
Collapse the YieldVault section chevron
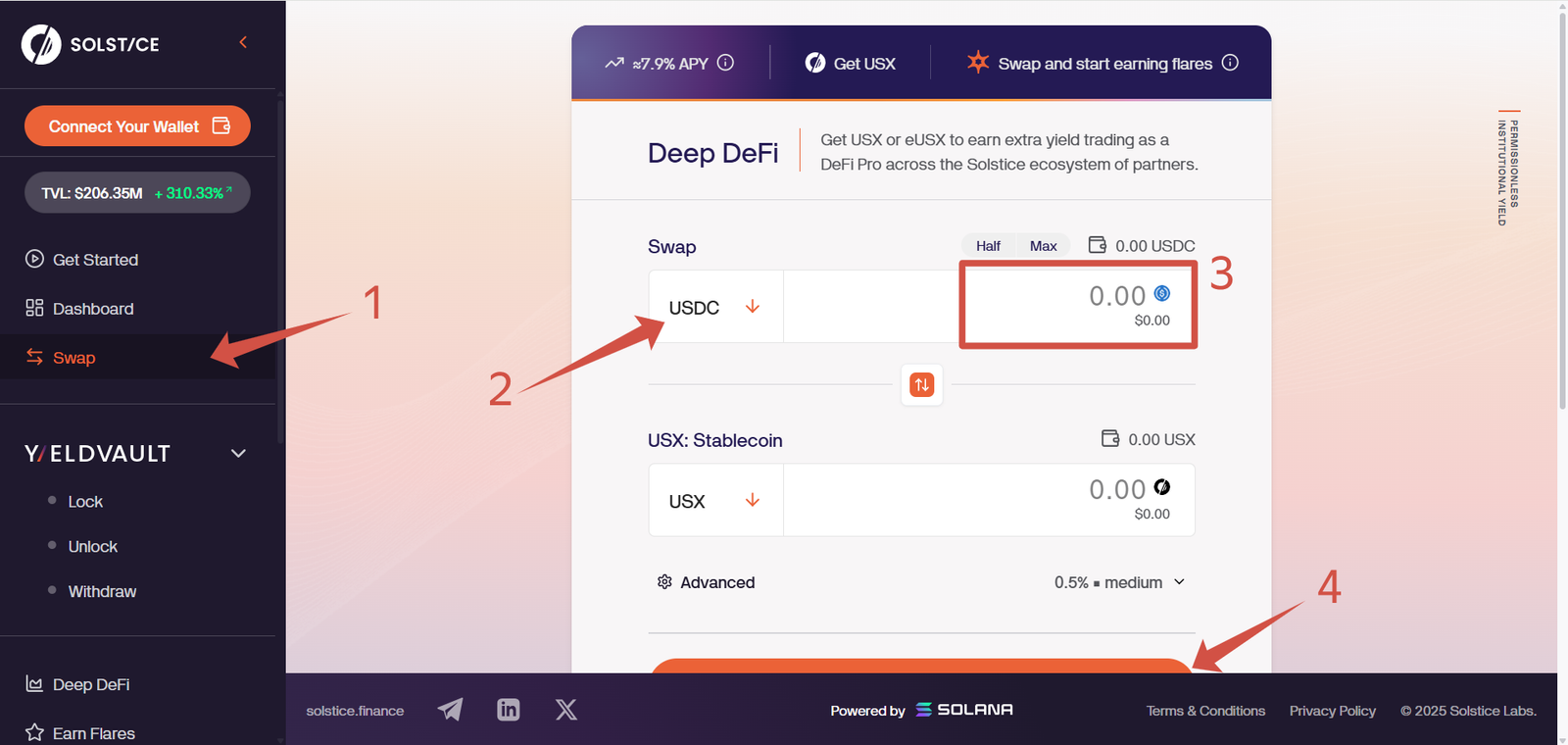[238, 453]
